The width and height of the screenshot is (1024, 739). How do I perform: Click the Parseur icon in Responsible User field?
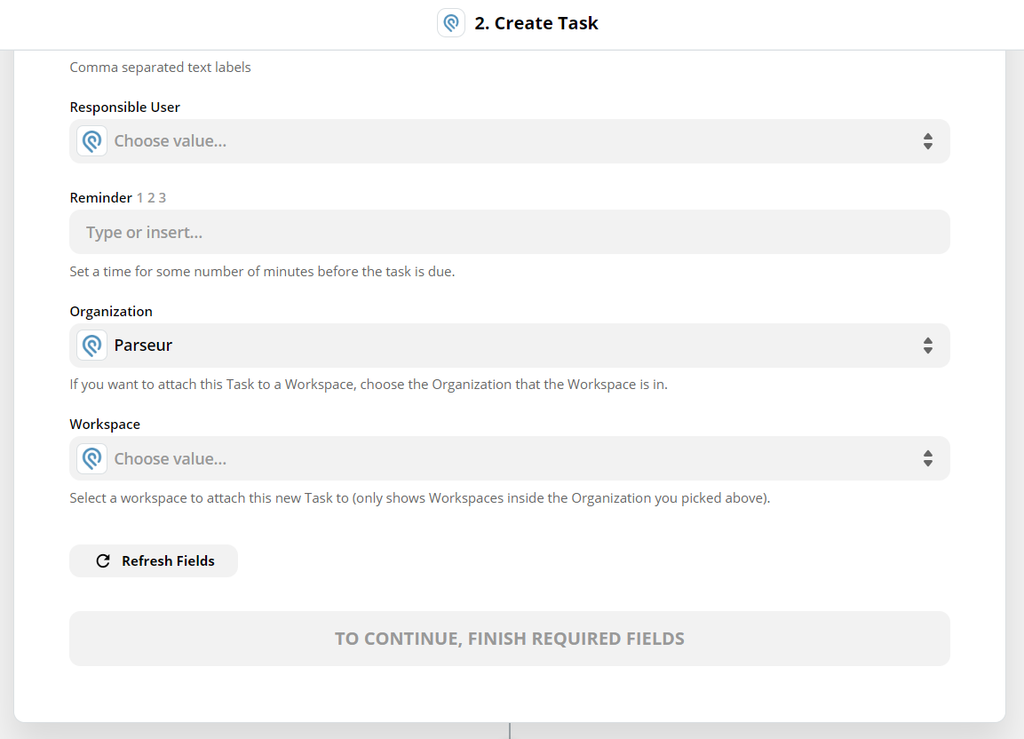pyautogui.click(x=92, y=141)
